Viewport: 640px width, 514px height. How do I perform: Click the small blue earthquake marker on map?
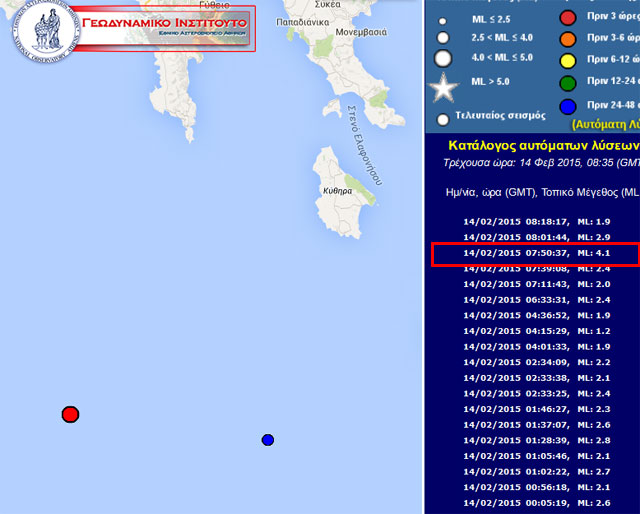(x=268, y=440)
